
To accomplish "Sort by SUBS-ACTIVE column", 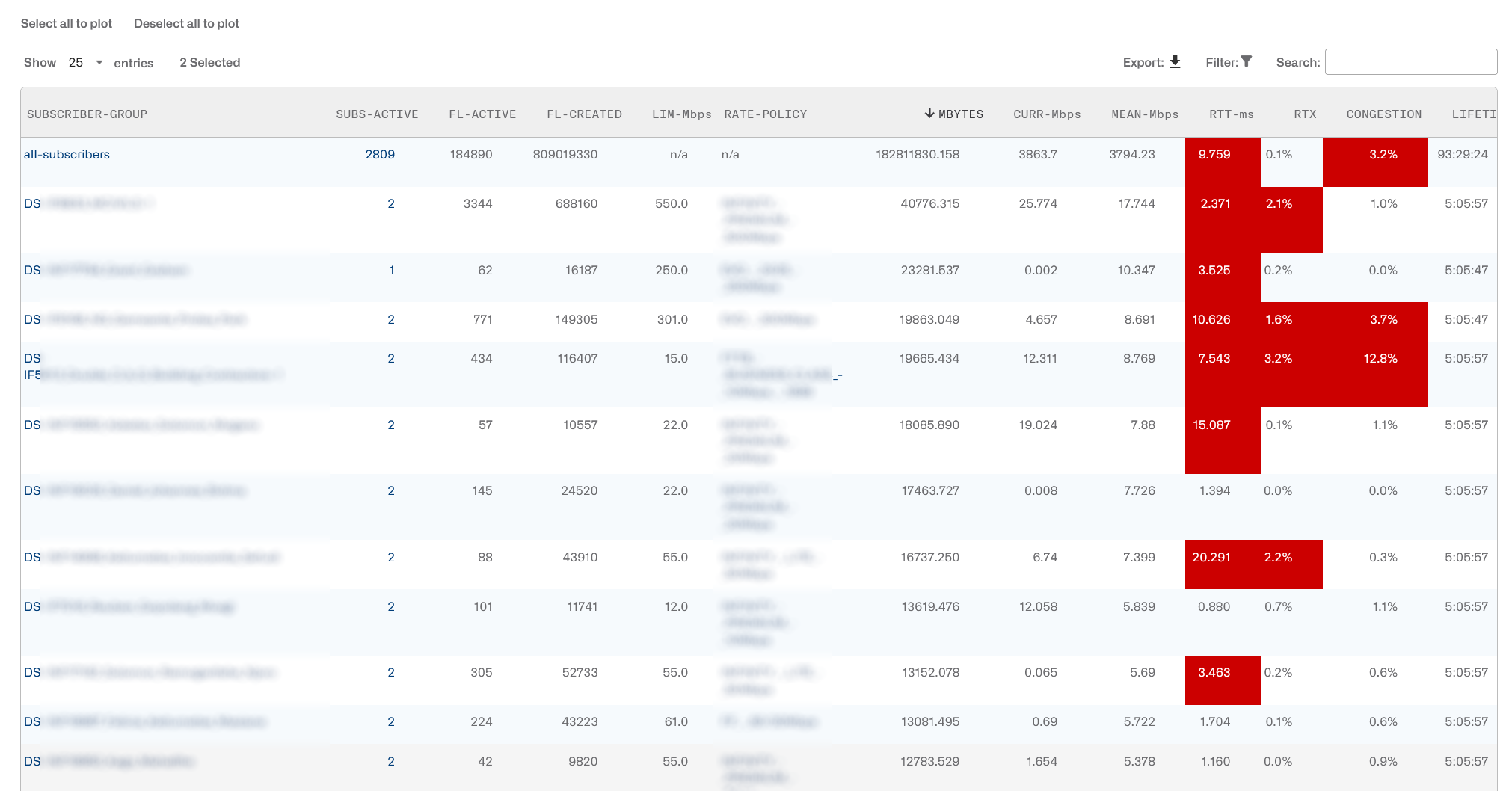I will [377, 114].
